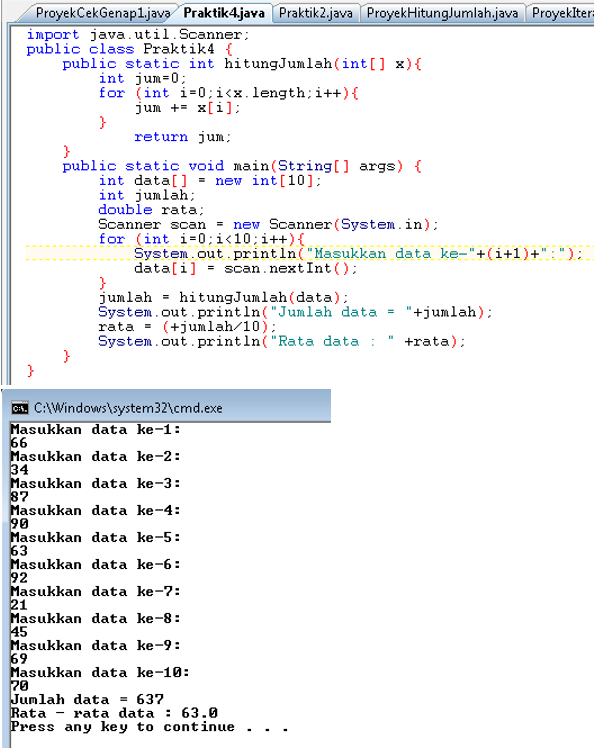This screenshot has height=748, width=603.
Task: Click the 'int jumlah;' declaration
Action: pos(147,195)
